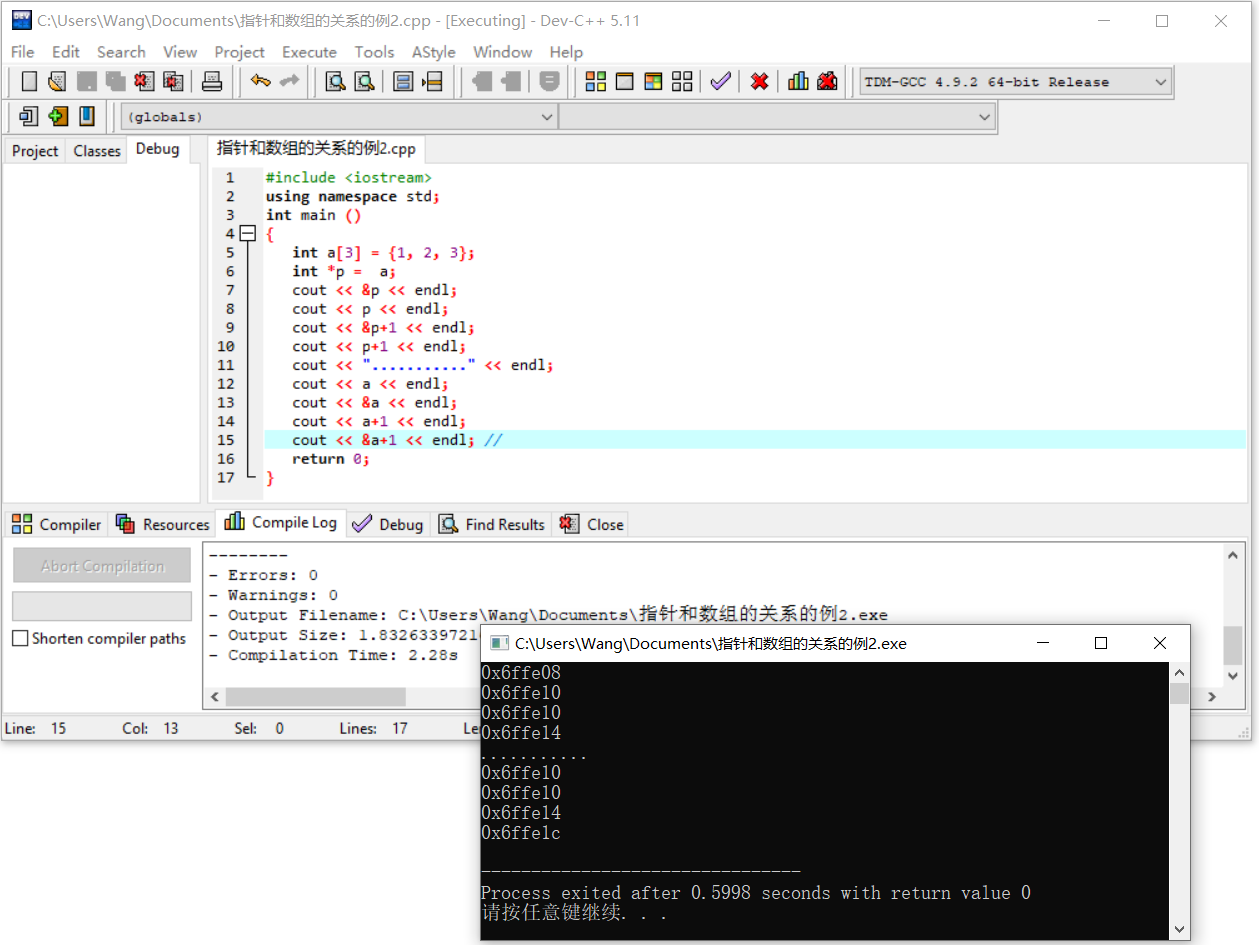Click compile log horizontal scrollbar thumb

pyautogui.click(x=316, y=696)
